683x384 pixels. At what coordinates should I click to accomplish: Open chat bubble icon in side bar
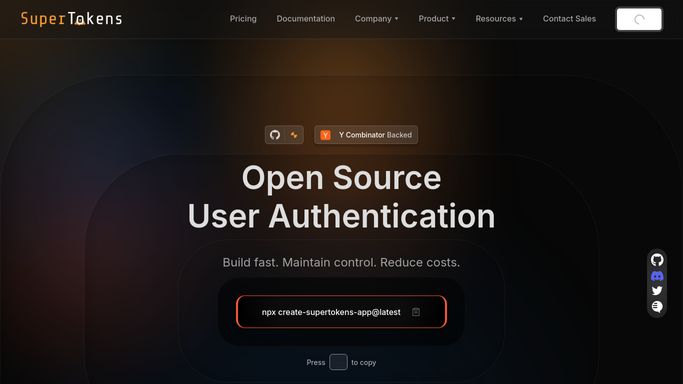[x=657, y=307]
